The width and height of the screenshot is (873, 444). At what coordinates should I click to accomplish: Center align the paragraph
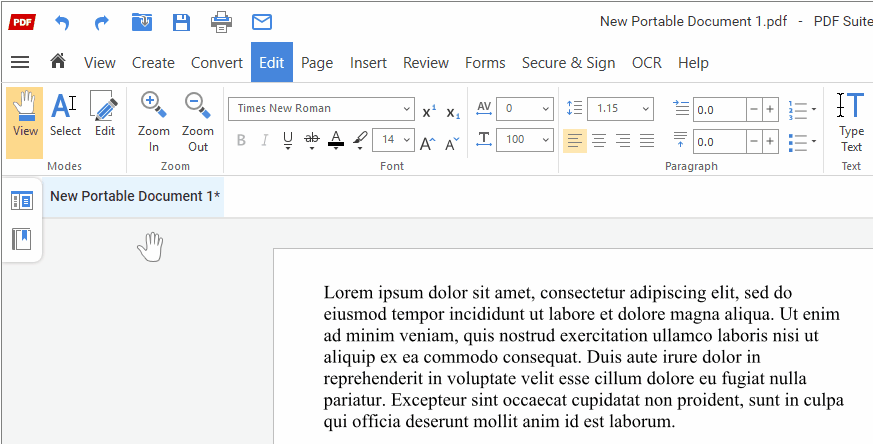pos(599,140)
